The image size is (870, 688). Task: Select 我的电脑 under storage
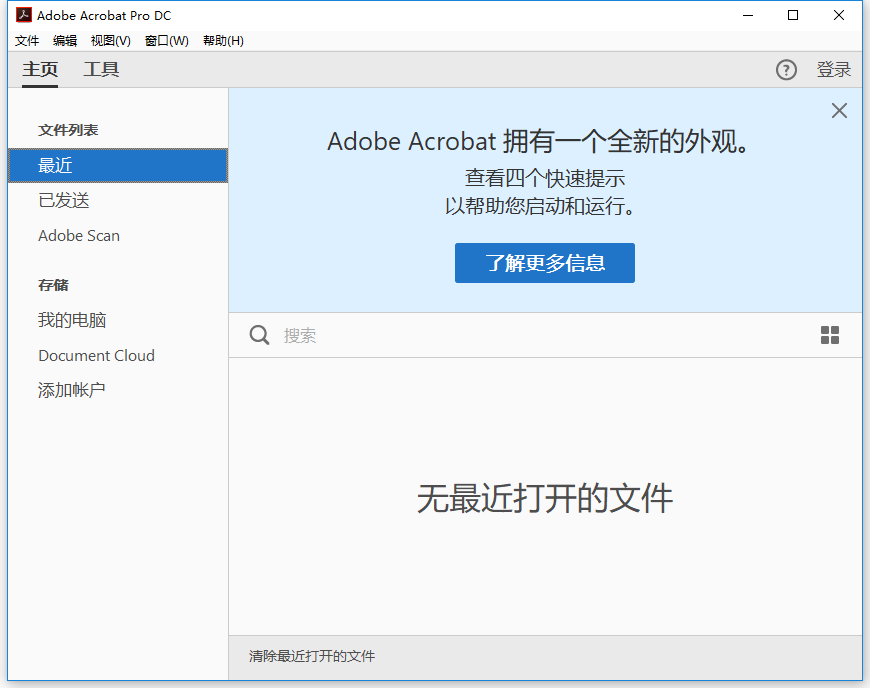click(x=118, y=320)
